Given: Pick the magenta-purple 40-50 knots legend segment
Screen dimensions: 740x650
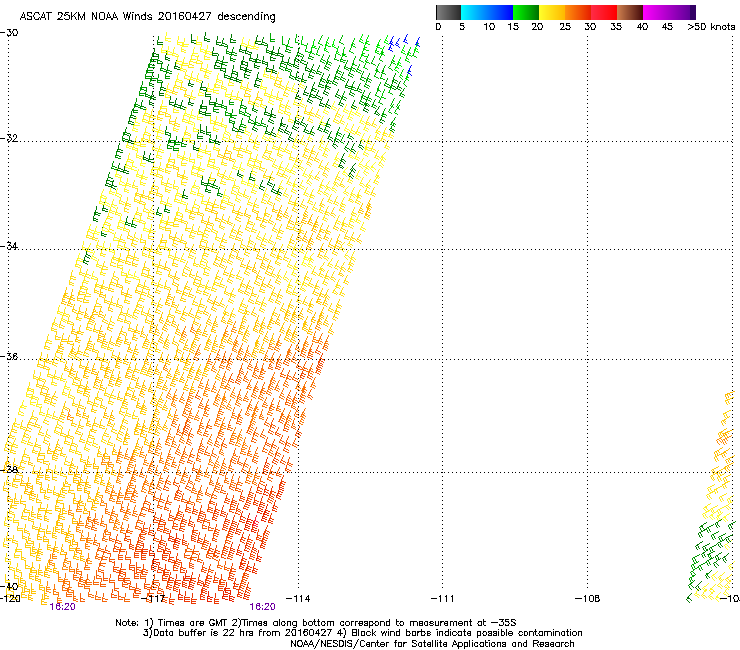Looking at the screenshot, I should 669,12.
